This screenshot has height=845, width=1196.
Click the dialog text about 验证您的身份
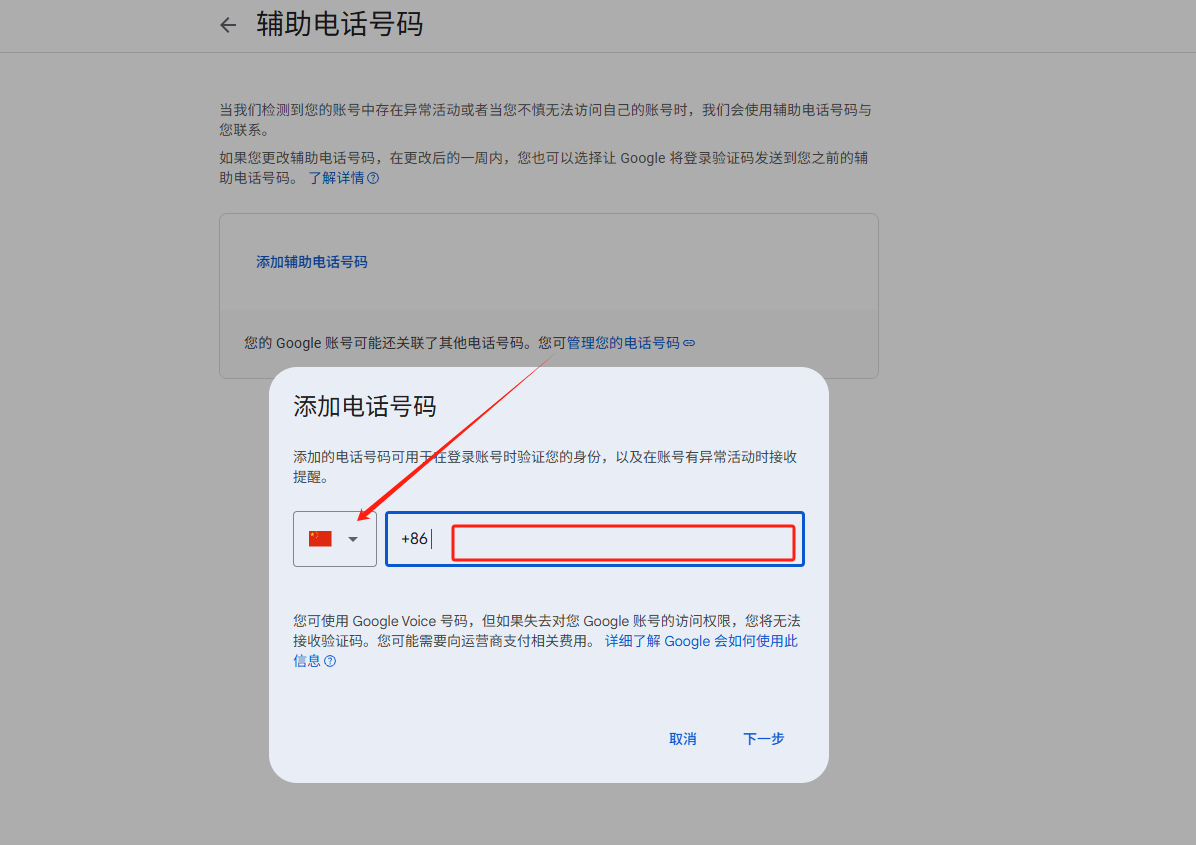click(544, 457)
